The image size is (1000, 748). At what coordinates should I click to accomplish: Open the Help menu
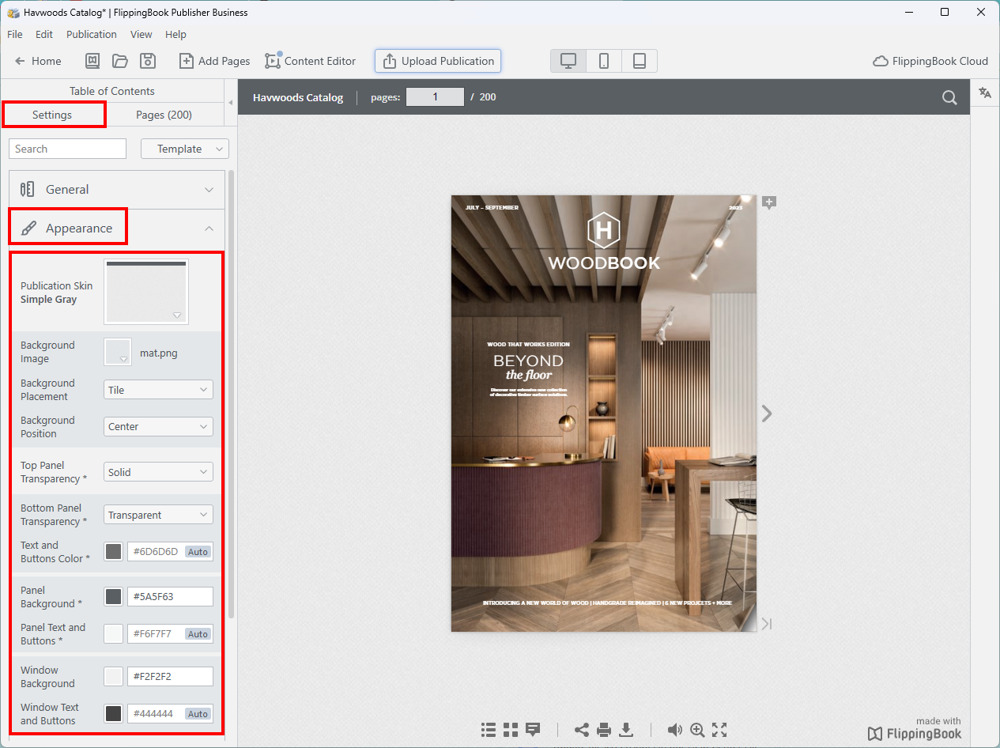175,34
